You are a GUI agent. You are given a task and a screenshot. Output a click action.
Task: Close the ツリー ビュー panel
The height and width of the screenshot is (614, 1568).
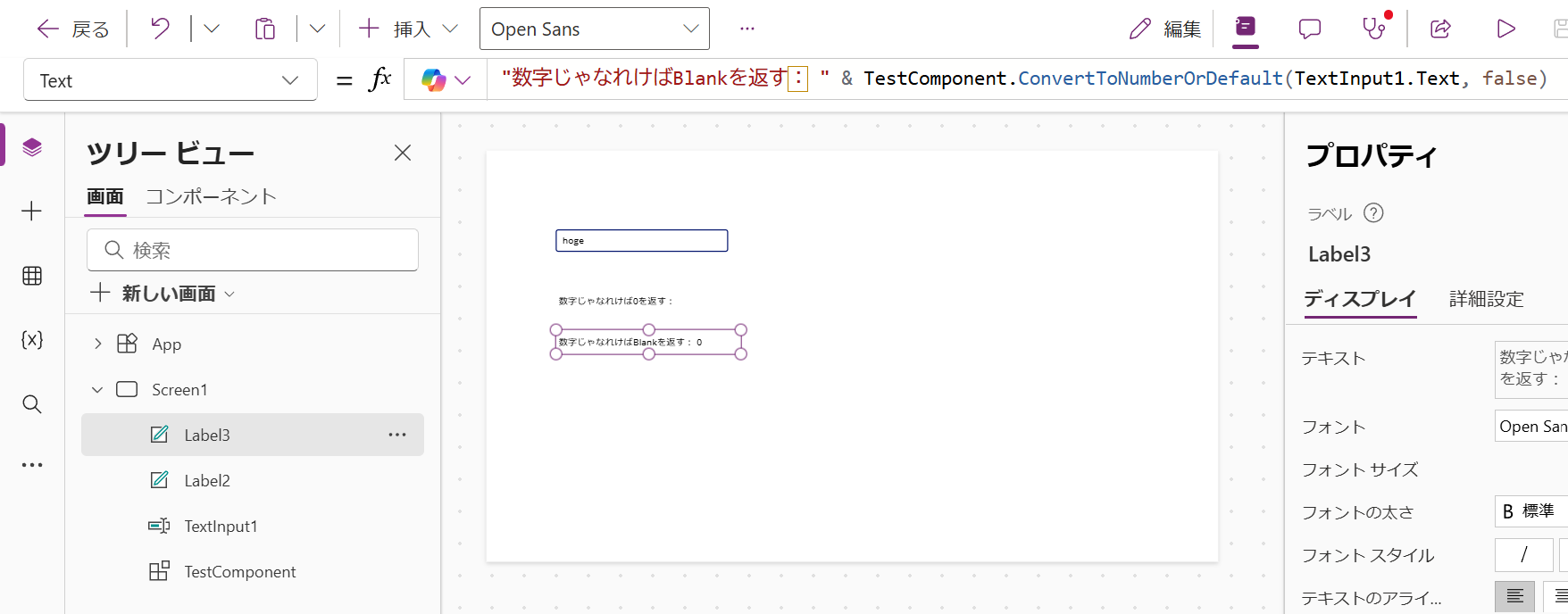pos(403,153)
